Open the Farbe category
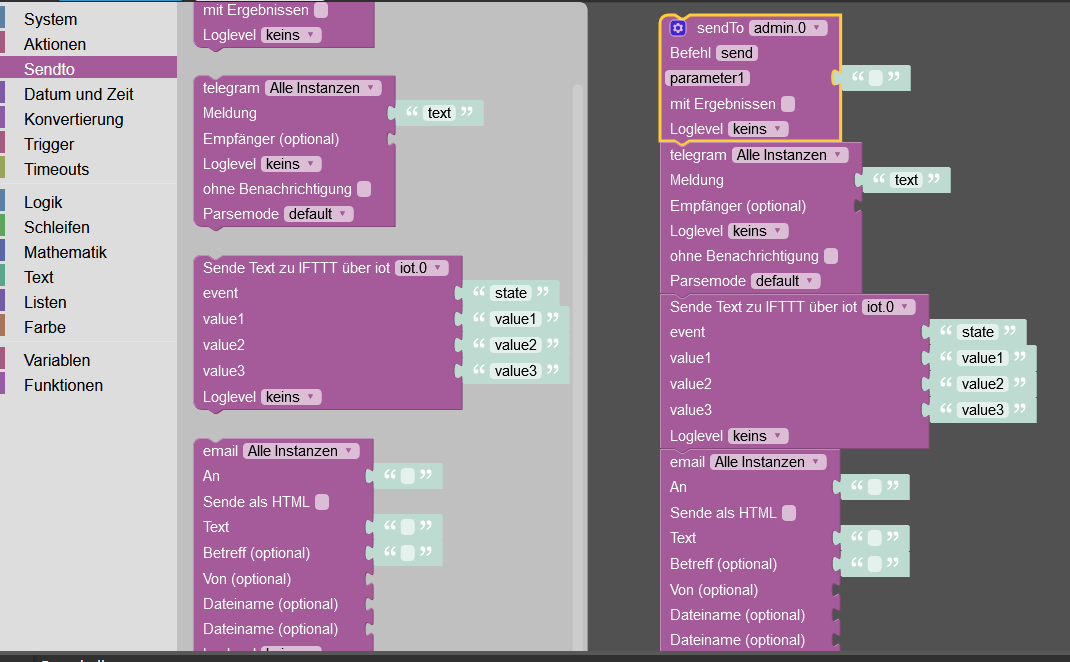The image size is (1070, 662). [x=45, y=328]
